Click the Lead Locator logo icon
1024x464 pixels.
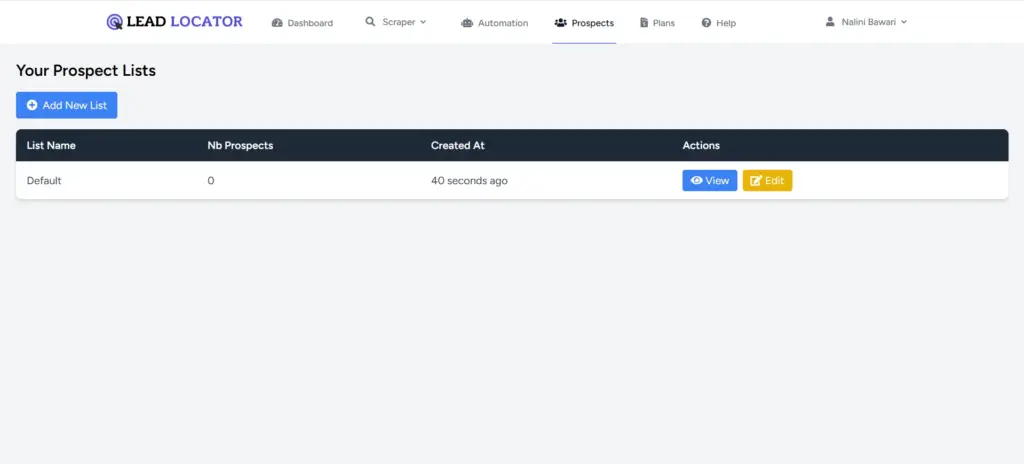coord(115,22)
